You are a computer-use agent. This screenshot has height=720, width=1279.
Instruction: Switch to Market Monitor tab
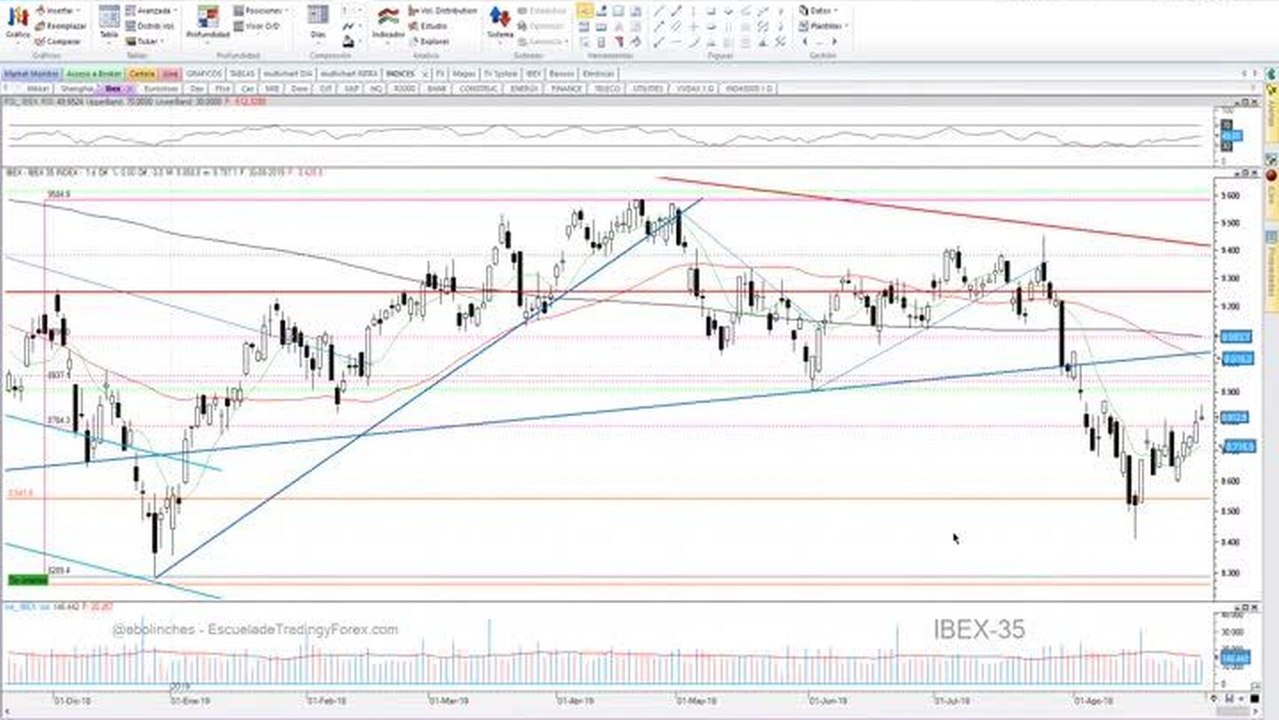(x=31, y=73)
